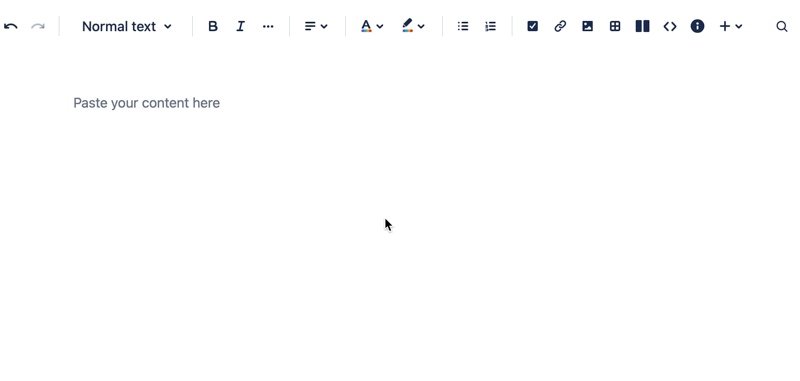Click the Redo arrow icon

pos(38,27)
